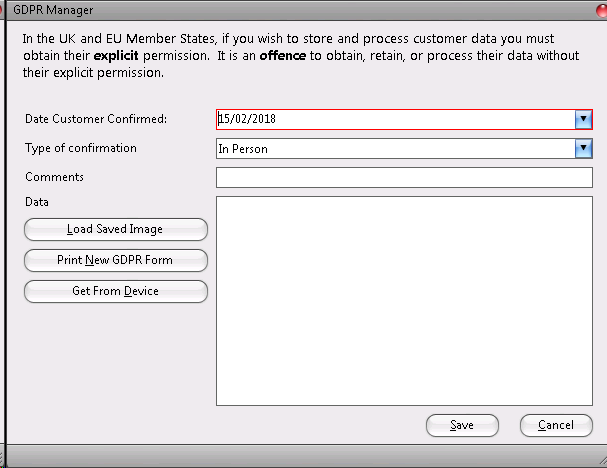Viewport: 607px width, 468px height.
Task: Click the Get From Device button
Action: click(x=116, y=291)
